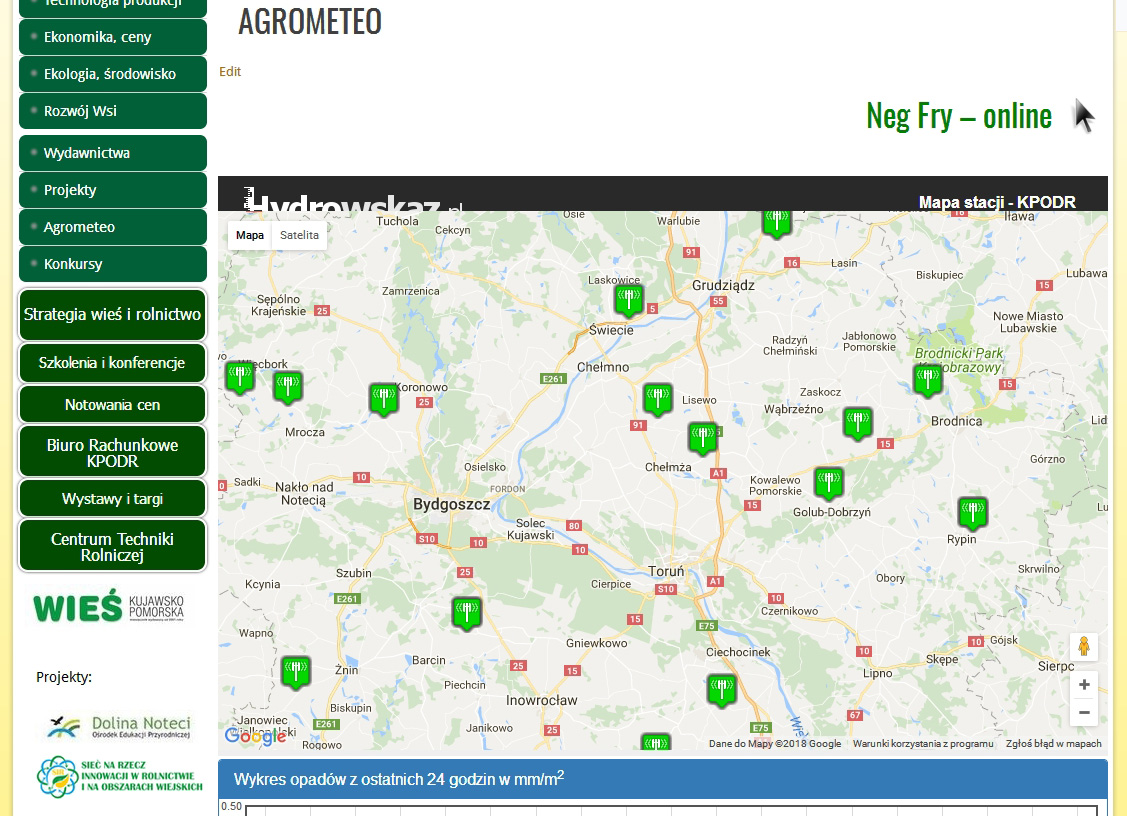1127x816 pixels.
Task: Click the Edit link
Action: (230, 71)
